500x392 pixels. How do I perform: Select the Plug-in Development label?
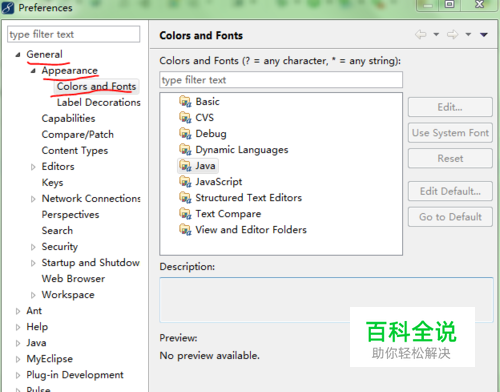(x=75, y=375)
